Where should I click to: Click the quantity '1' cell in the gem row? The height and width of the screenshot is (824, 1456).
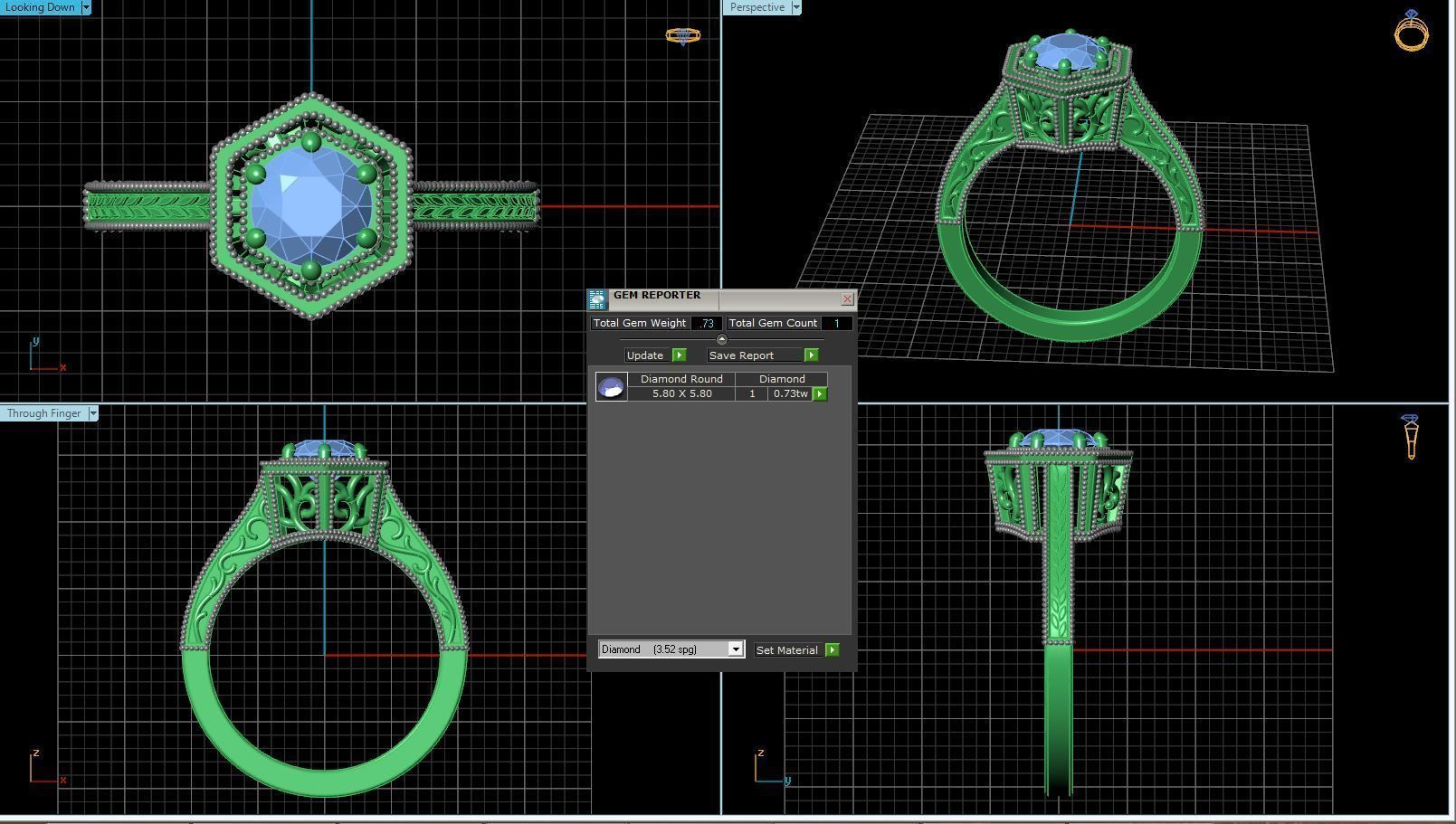click(751, 394)
